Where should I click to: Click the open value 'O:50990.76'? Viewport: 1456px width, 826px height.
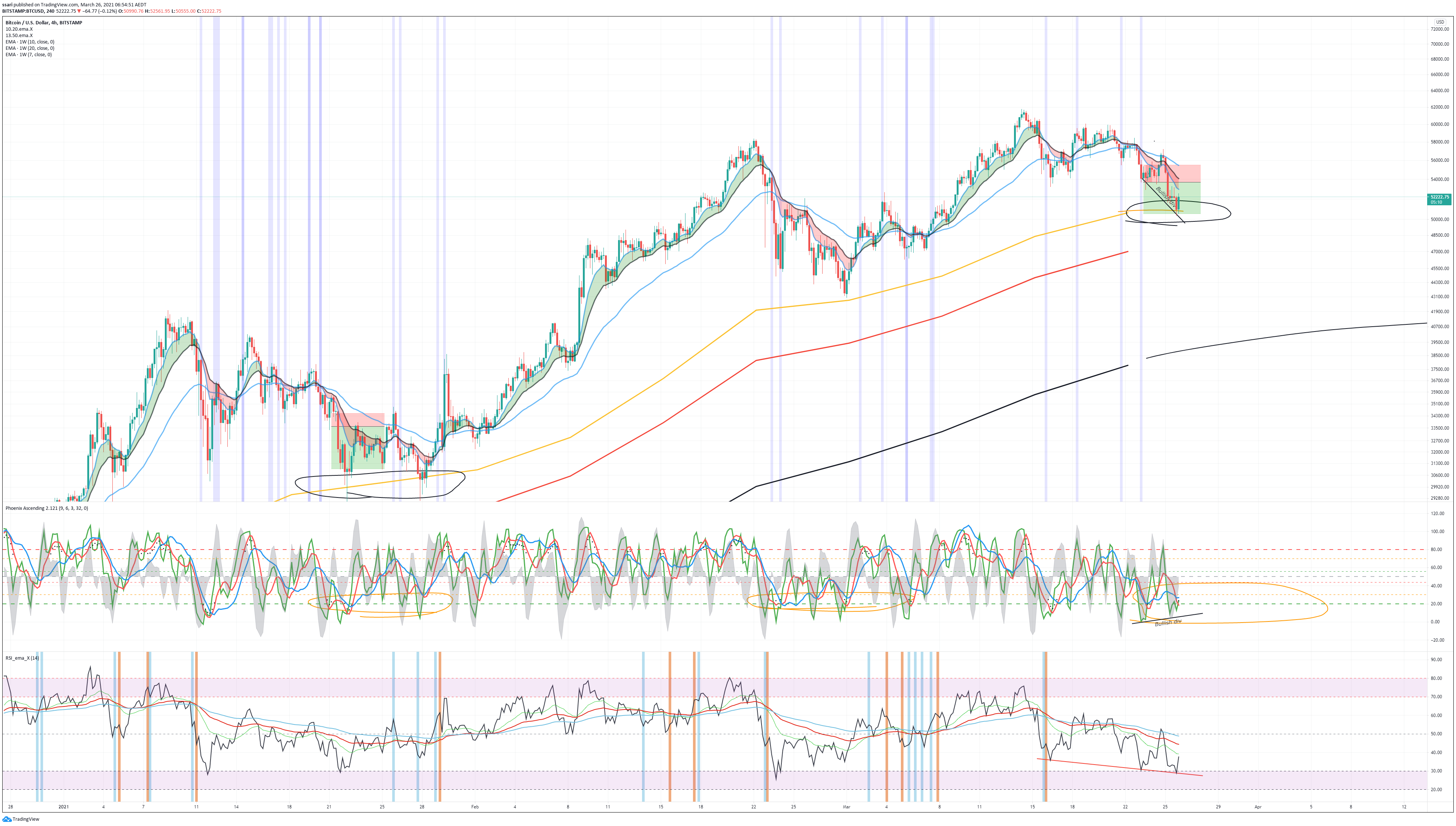coord(130,11)
